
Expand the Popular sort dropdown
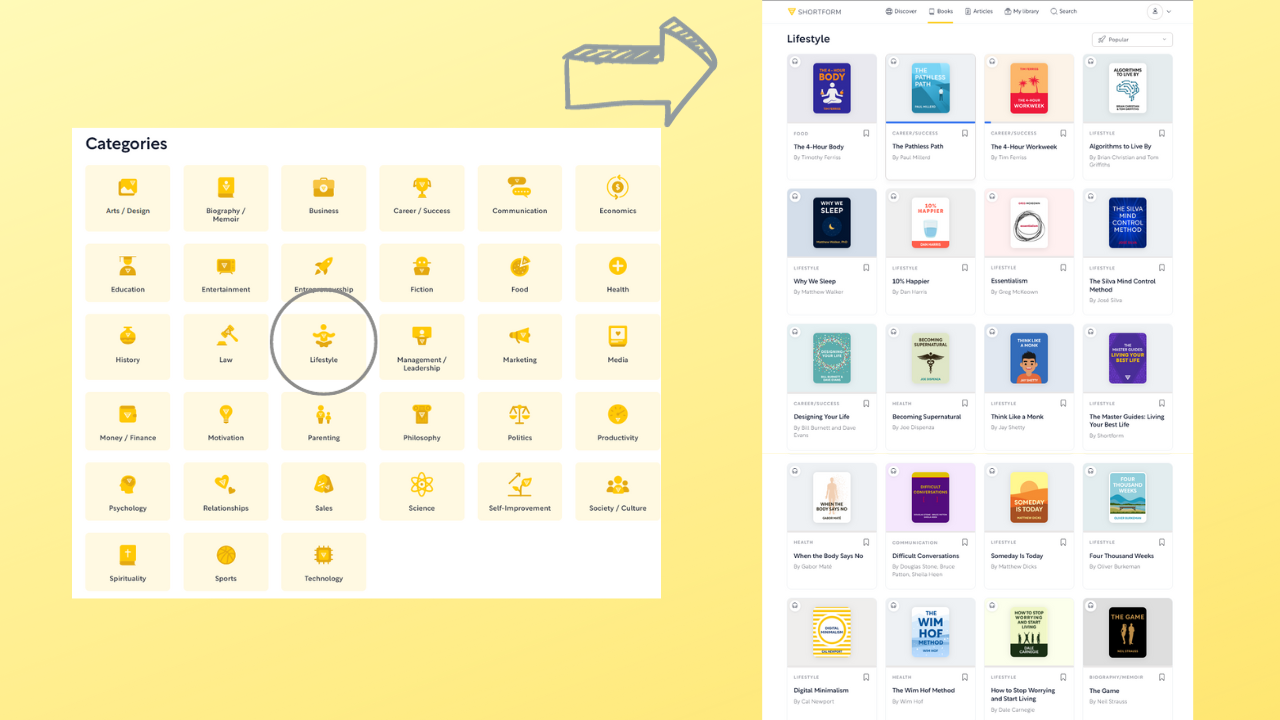(x=1132, y=39)
